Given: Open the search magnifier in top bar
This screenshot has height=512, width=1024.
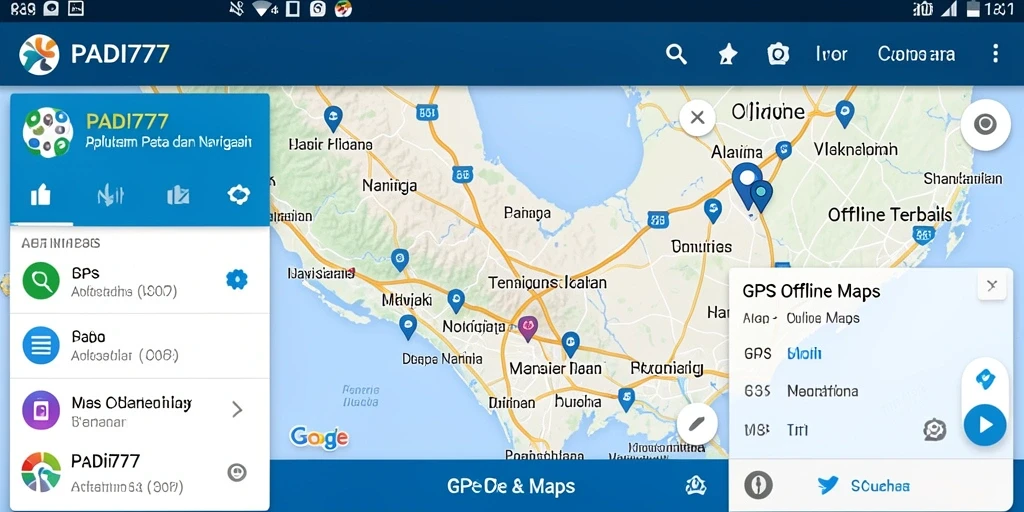Looking at the screenshot, I should (x=676, y=54).
